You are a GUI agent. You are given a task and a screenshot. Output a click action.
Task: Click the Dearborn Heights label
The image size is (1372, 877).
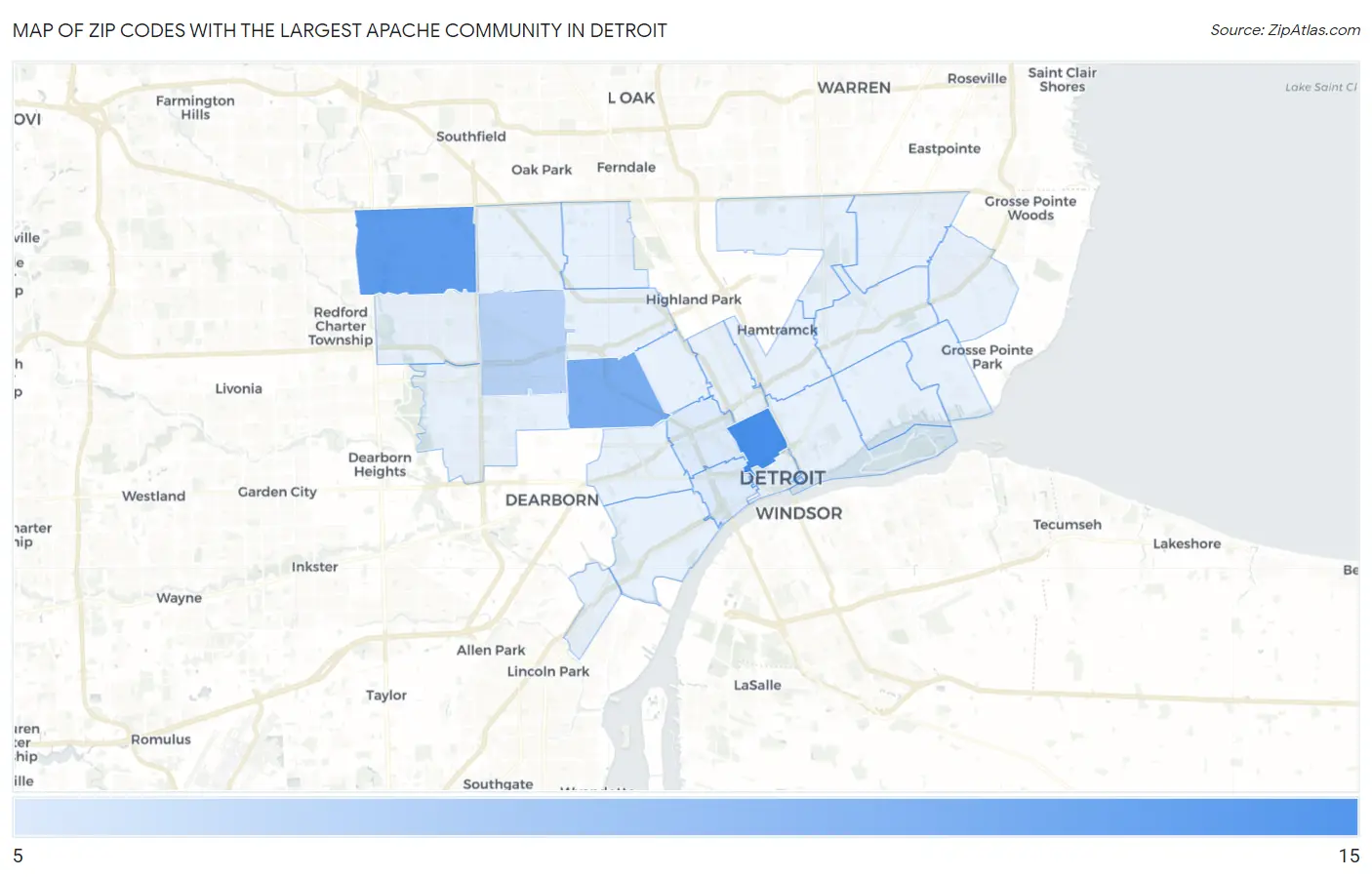tap(380, 464)
